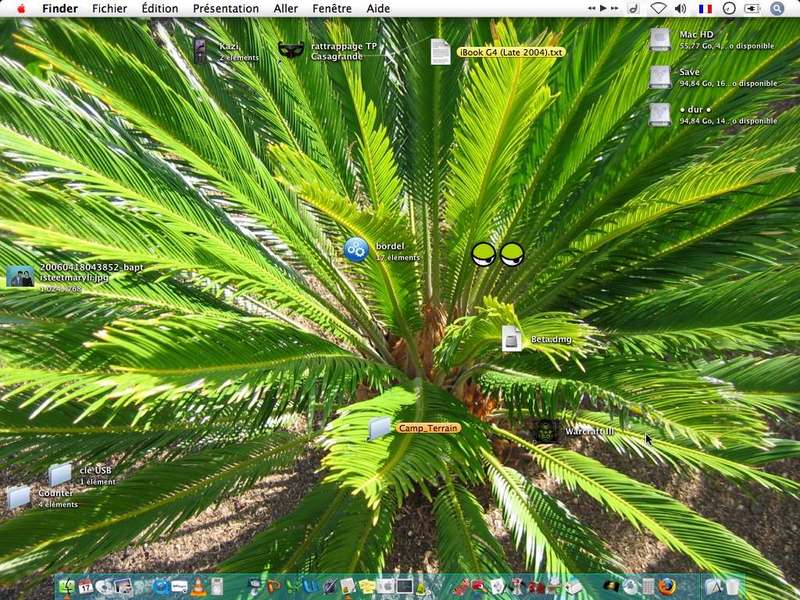Open Spotlight search

pyautogui.click(x=777, y=9)
